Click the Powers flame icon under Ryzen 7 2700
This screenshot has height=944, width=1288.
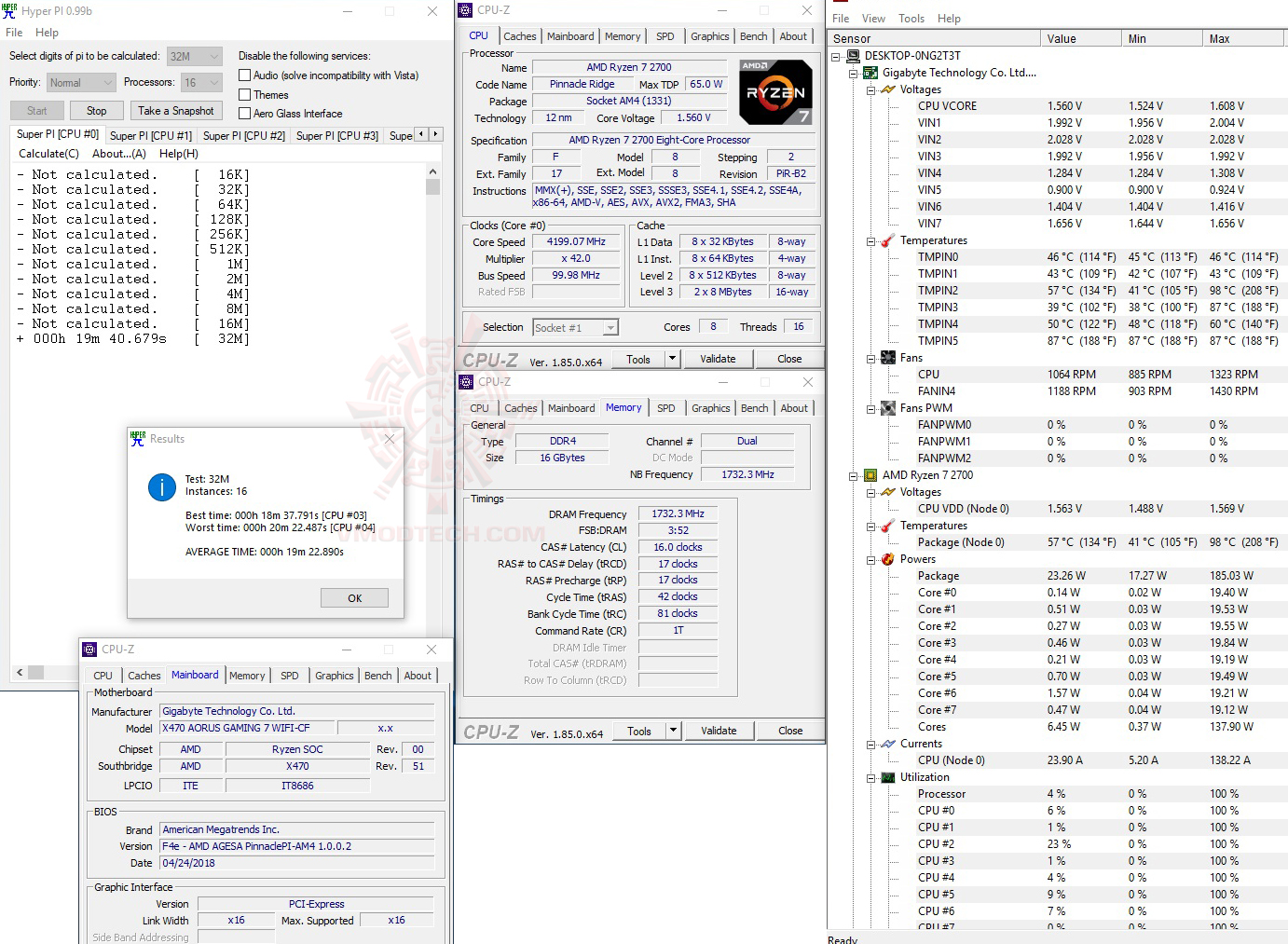(886, 559)
